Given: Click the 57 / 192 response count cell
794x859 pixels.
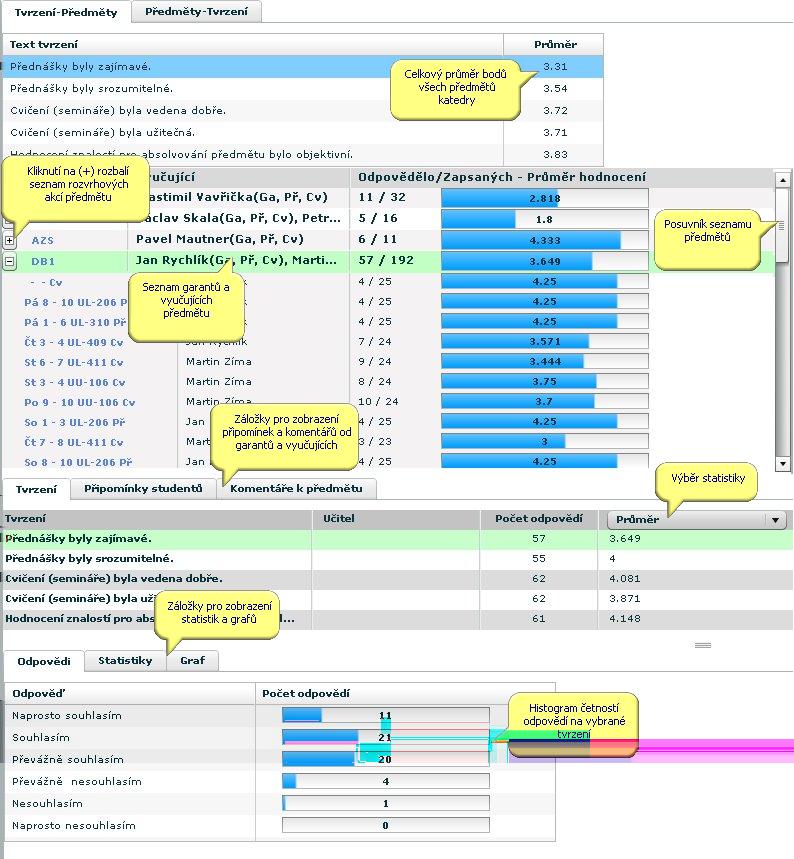Looking at the screenshot, I should tap(386, 260).
